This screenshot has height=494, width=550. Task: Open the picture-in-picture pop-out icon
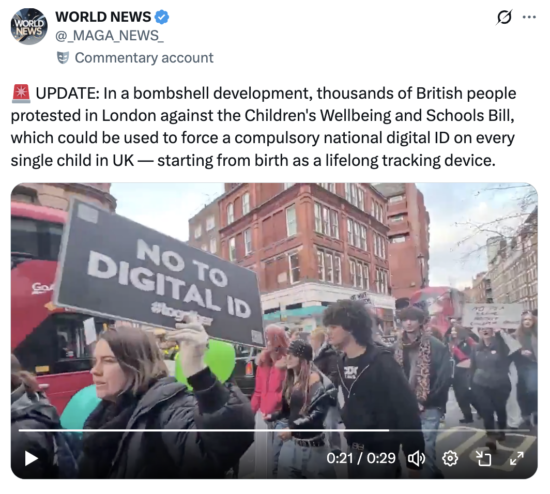tap(483, 458)
